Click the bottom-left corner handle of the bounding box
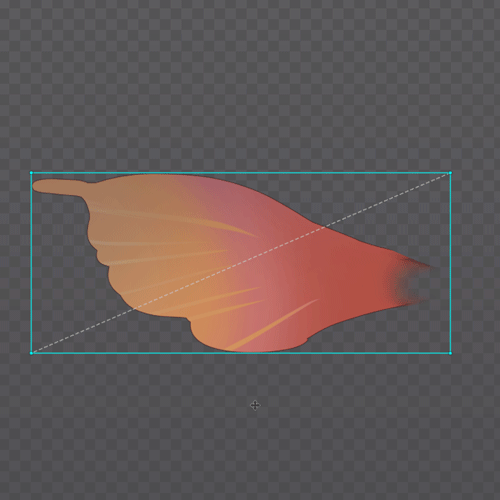Screen dimensions: 500x500 pyautogui.click(x=31, y=353)
